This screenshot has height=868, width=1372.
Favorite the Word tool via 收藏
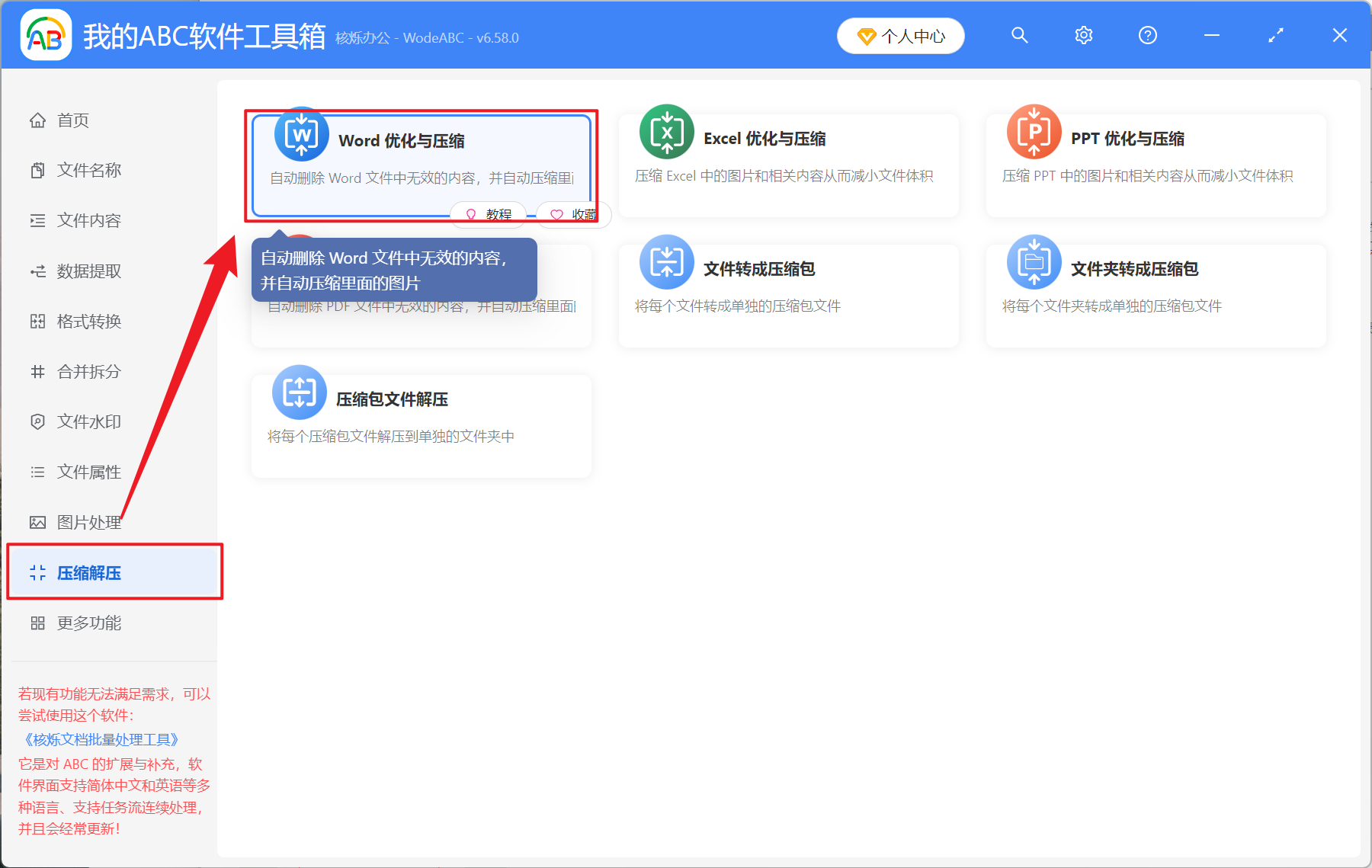(x=573, y=215)
